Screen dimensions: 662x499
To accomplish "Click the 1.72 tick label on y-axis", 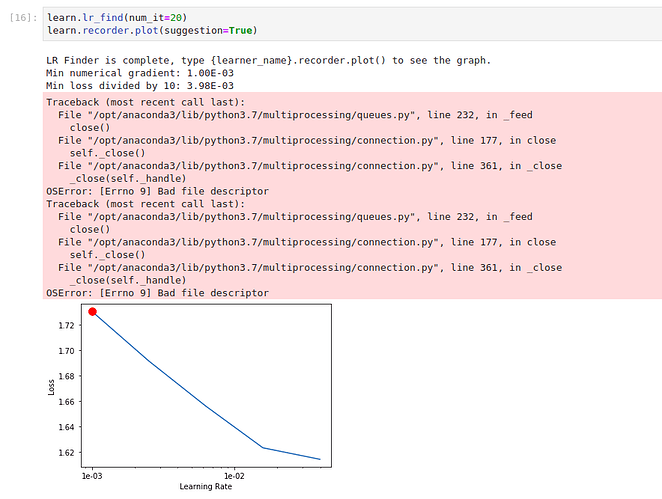I will tap(66, 325).
